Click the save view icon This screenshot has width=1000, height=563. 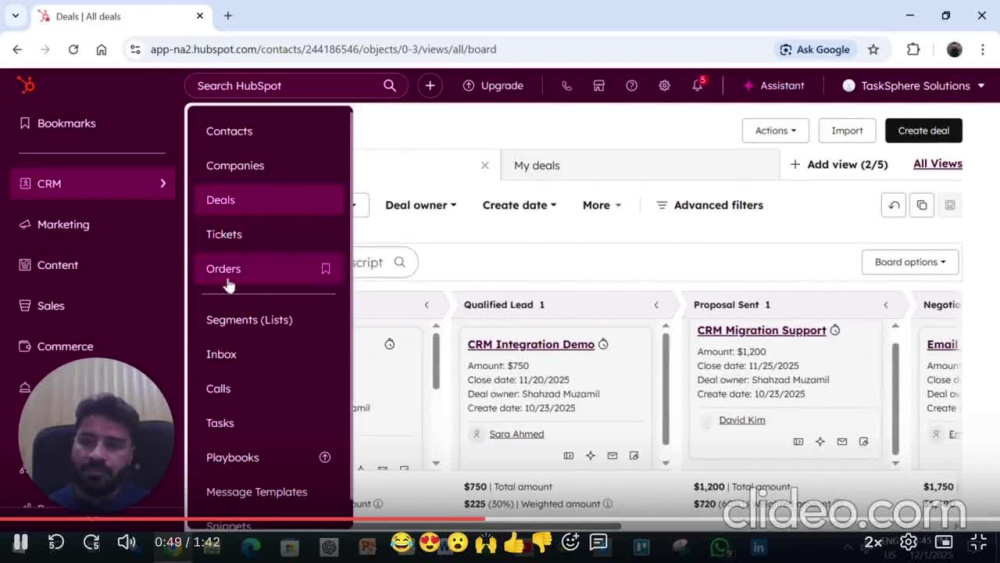point(950,205)
